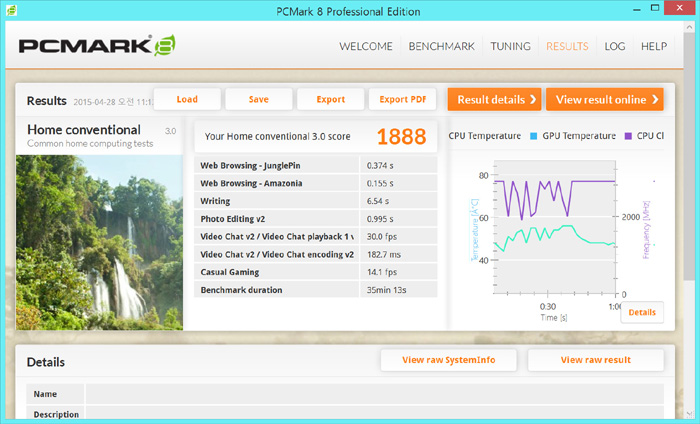Click the Description input field
The width and height of the screenshot is (700, 424).
[375, 414]
